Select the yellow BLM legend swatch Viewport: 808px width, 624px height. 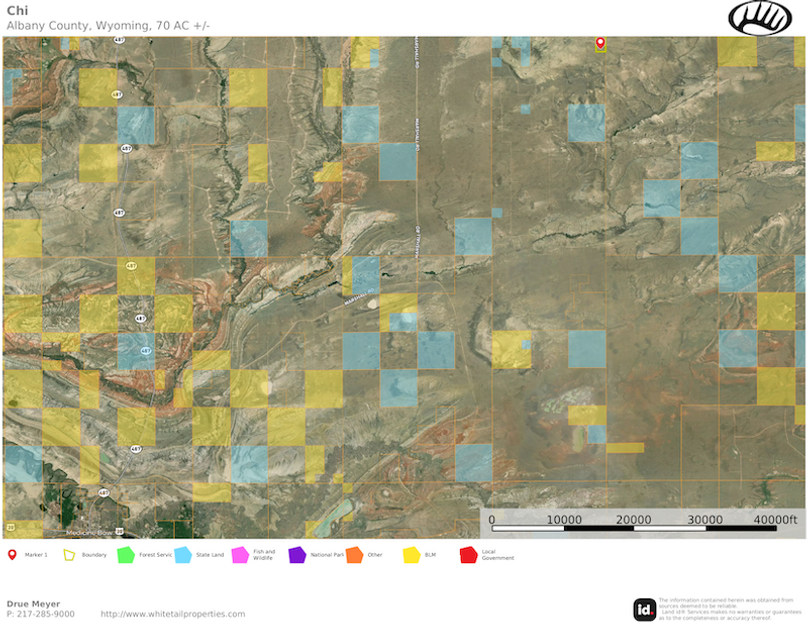pos(411,554)
